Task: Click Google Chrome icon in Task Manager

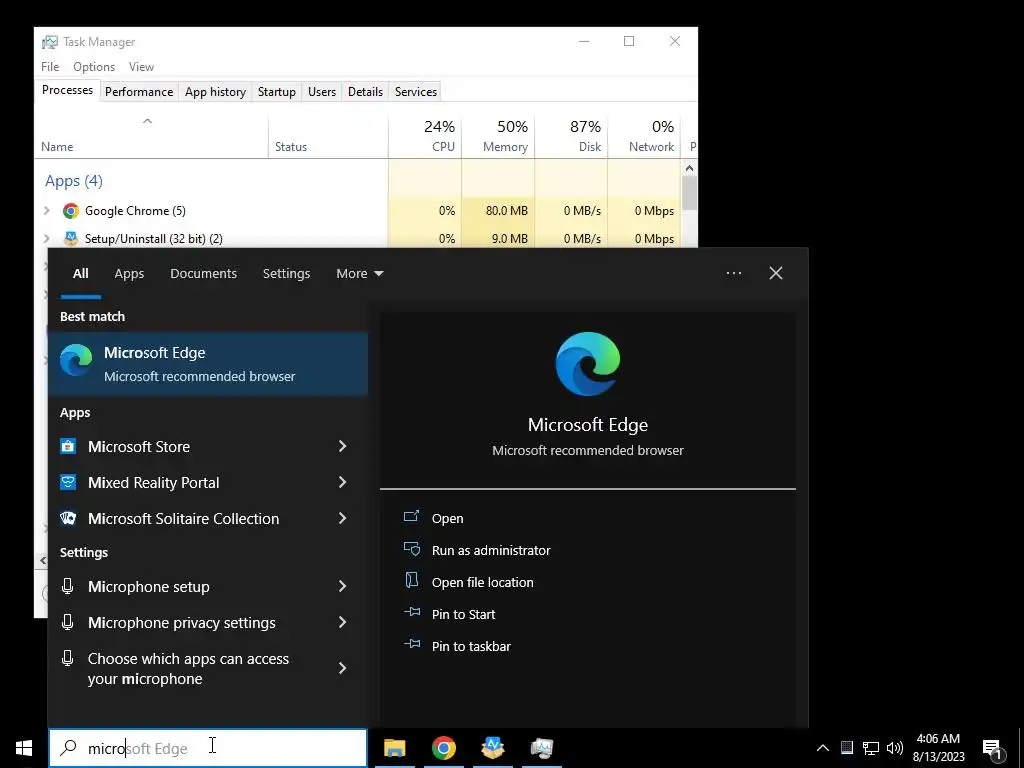Action: 71,210
